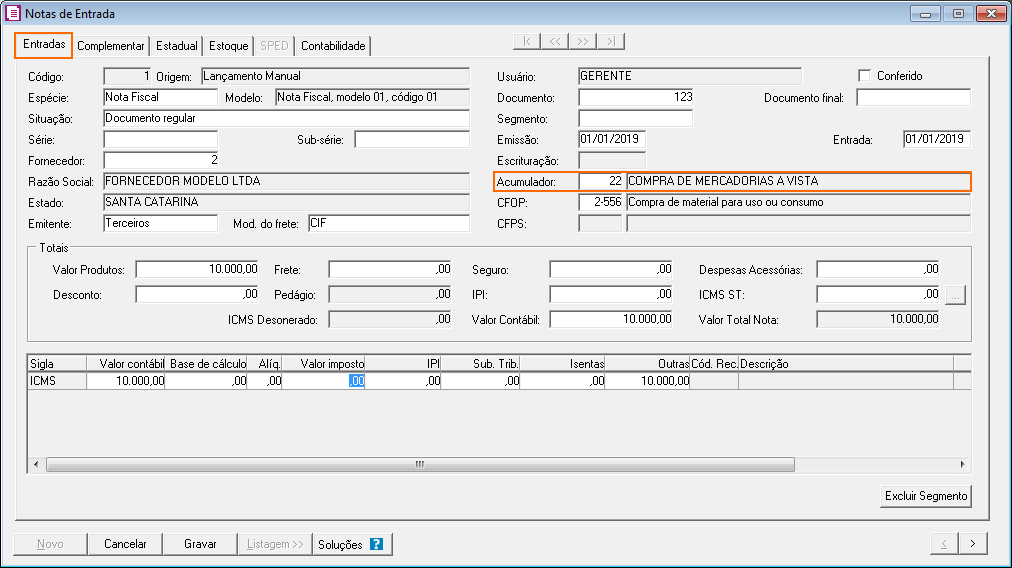Viewport: 1012px width, 568px height.
Task: Click the Emitente field showing Terceiros
Action: pyautogui.click(x=160, y=223)
